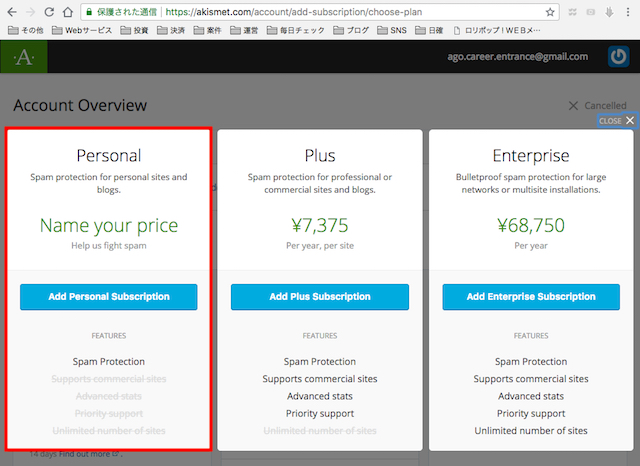This screenshot has width=640, height=466.
Task: Click the account email address
Action: click(519, 57)
